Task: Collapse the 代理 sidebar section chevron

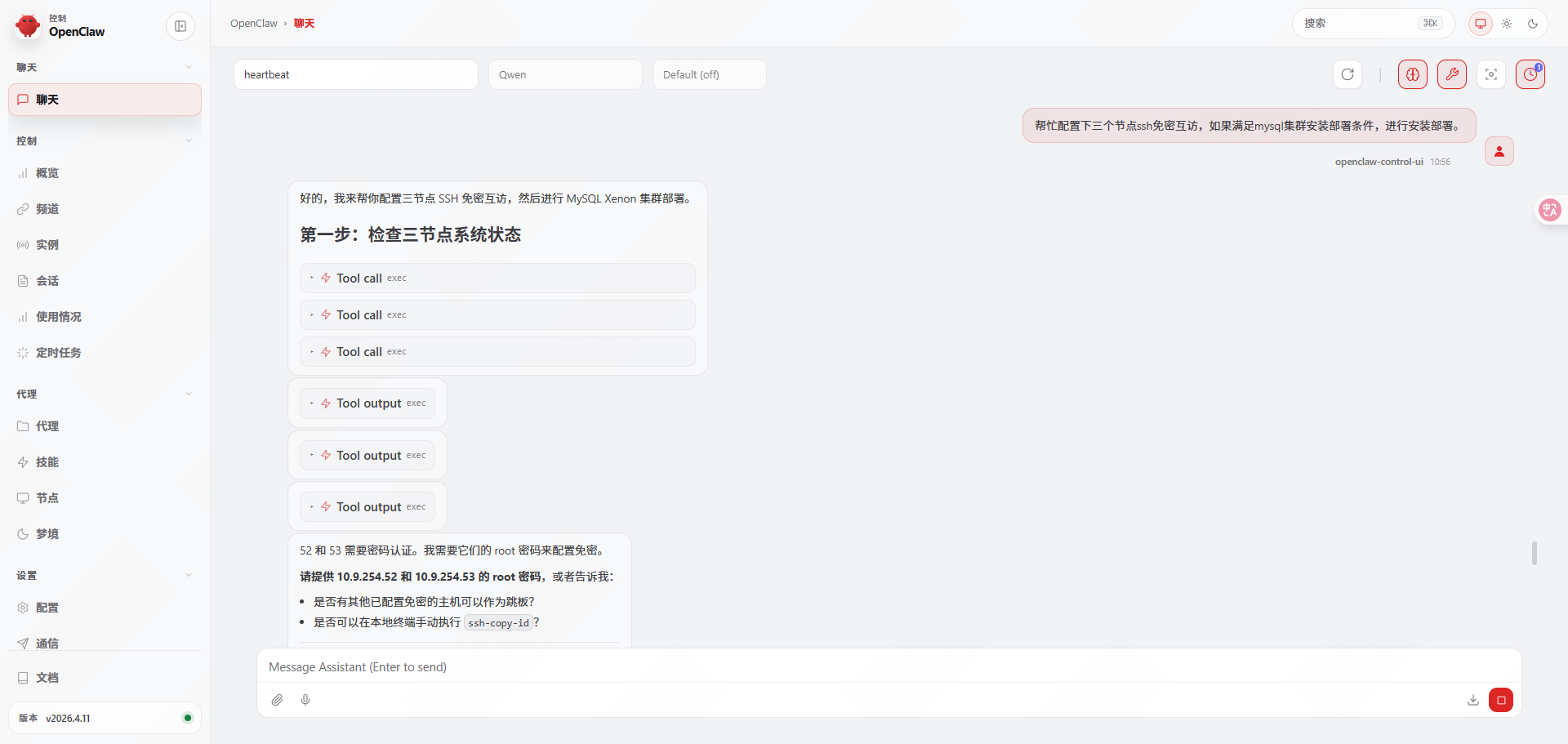Action: tap(189, 394)
